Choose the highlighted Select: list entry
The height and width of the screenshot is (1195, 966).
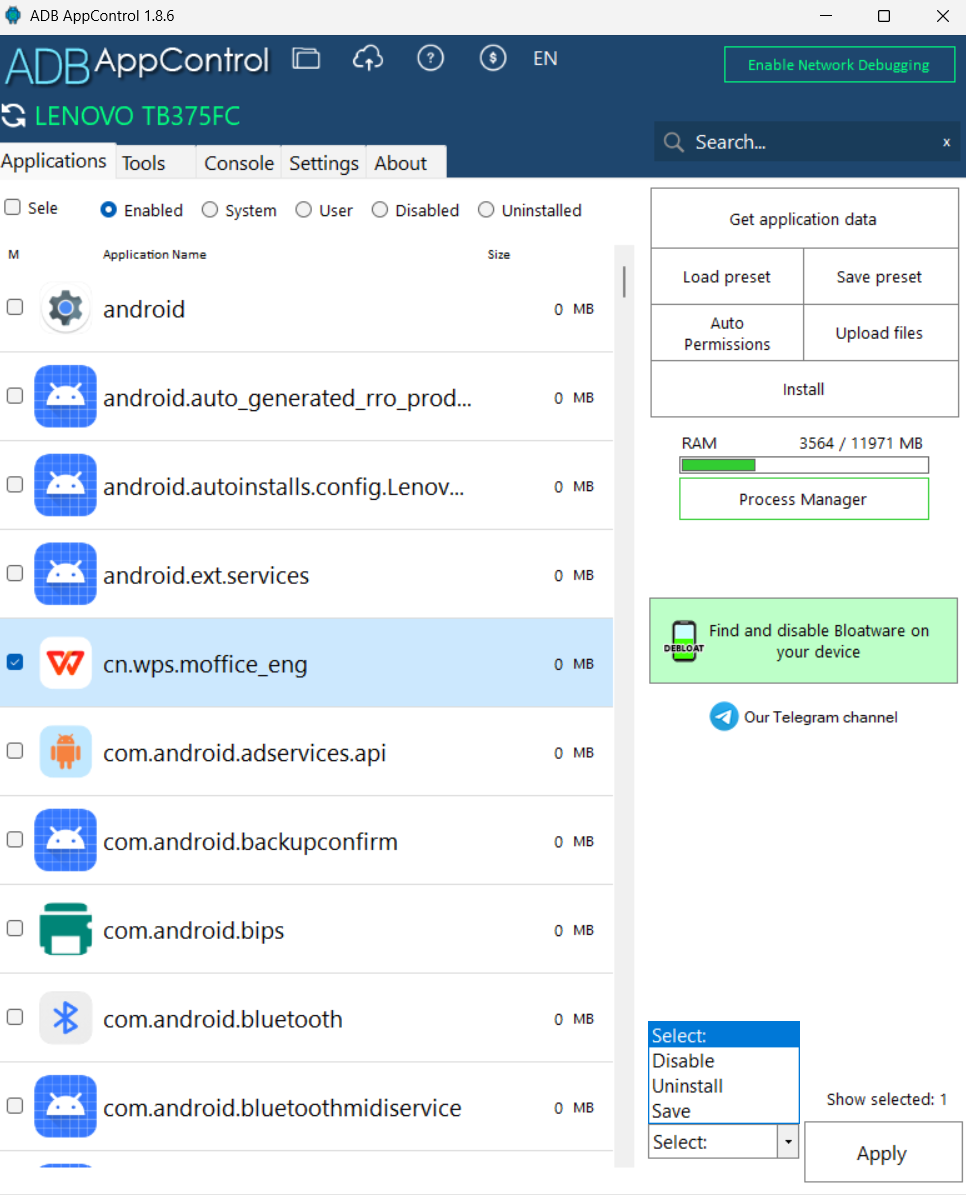tap(724, 1035)
